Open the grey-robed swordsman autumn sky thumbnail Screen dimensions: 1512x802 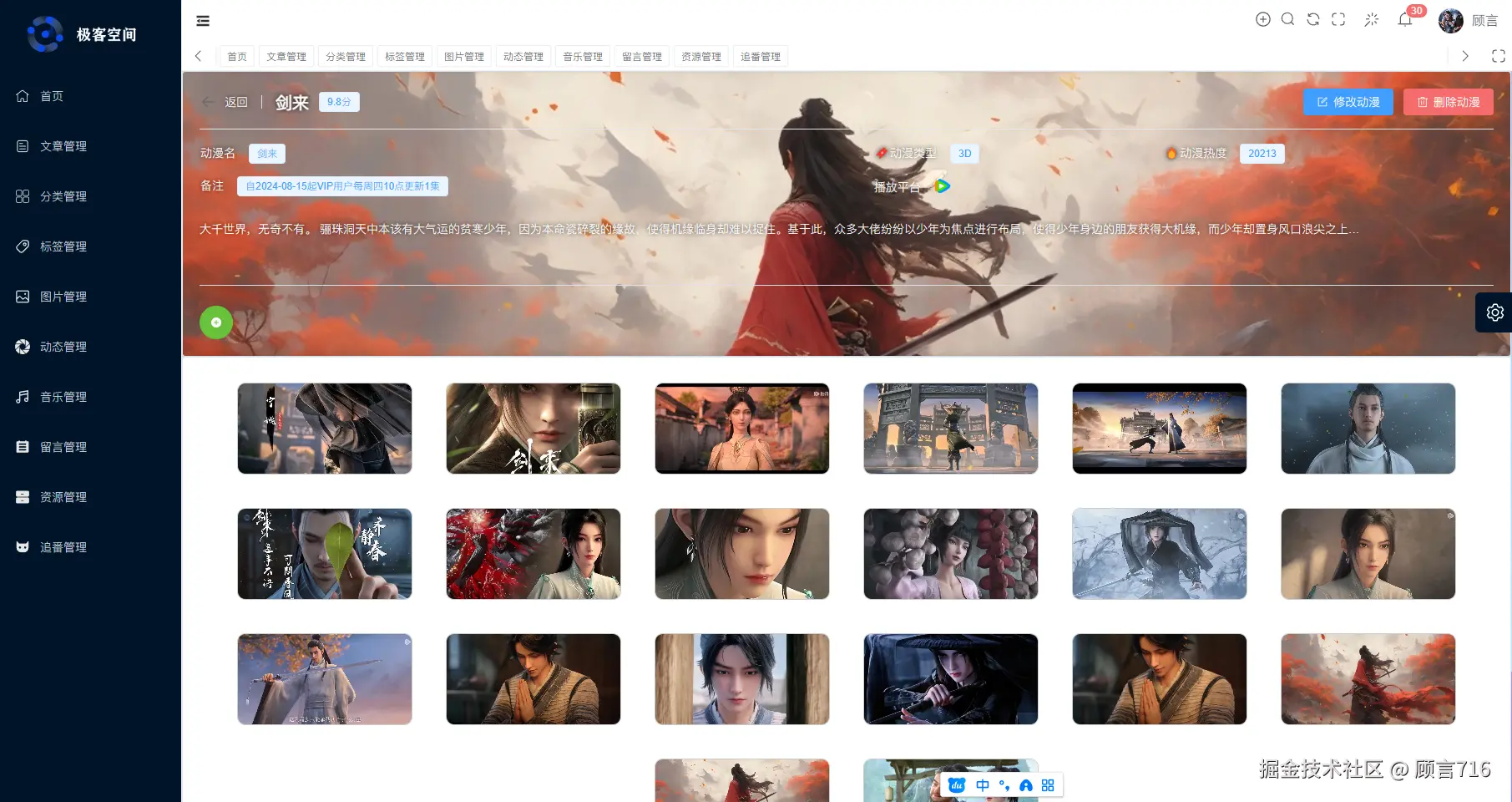click(325, 679)
